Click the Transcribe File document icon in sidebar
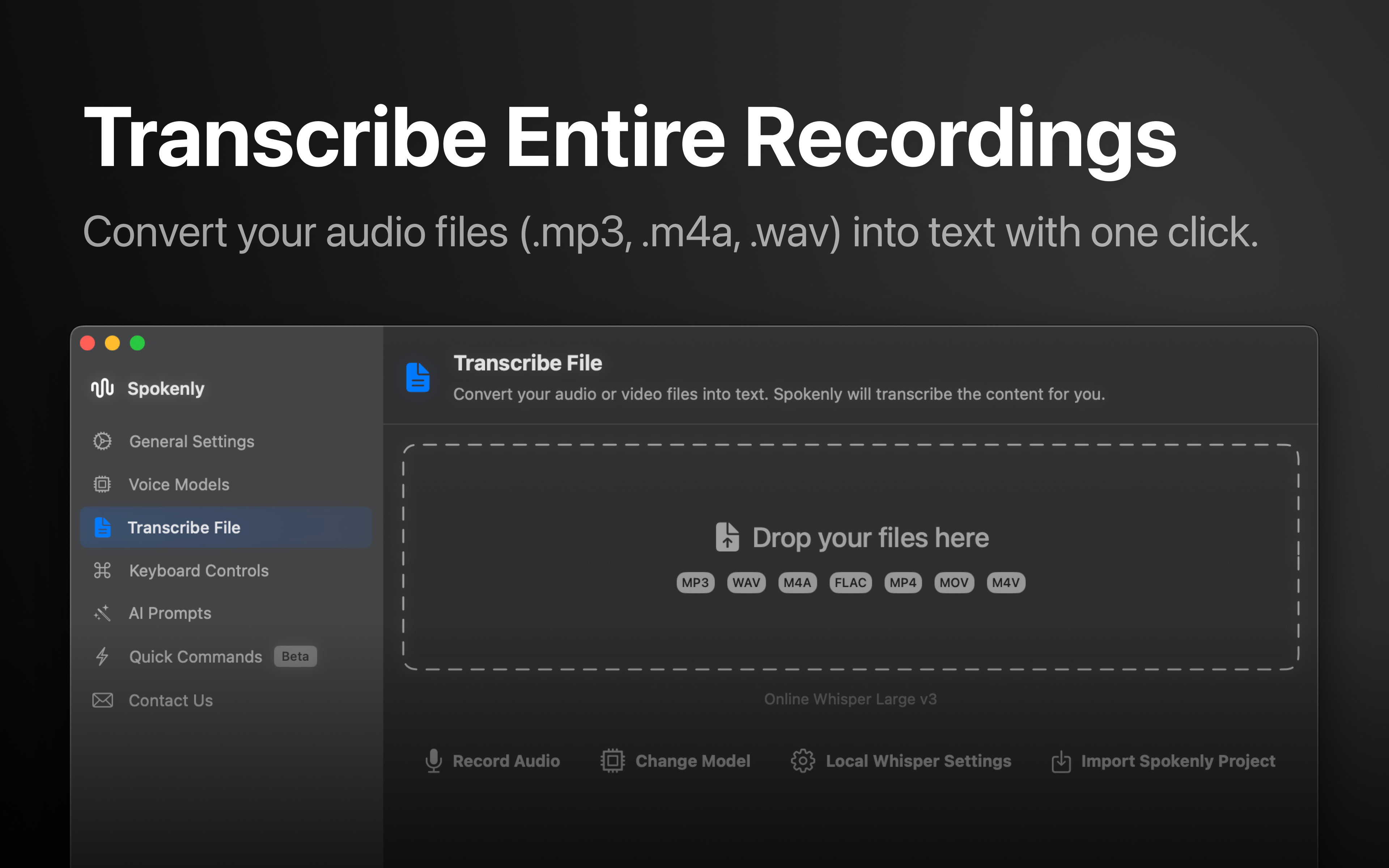The width and height of the screenshot is (1389, 868). 102,527
